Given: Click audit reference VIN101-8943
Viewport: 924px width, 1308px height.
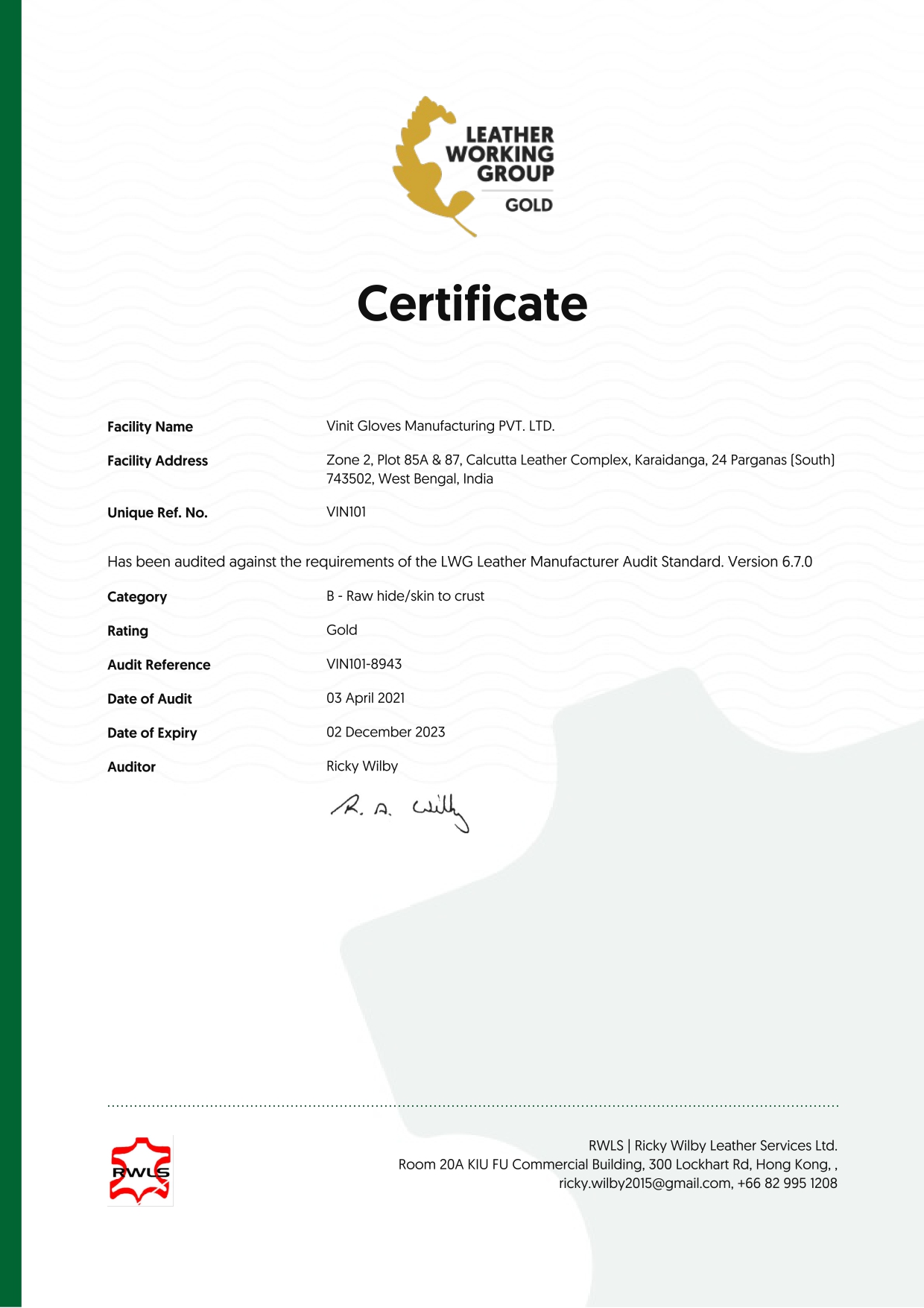Looking at the screenshot, I should pos(364,664).
